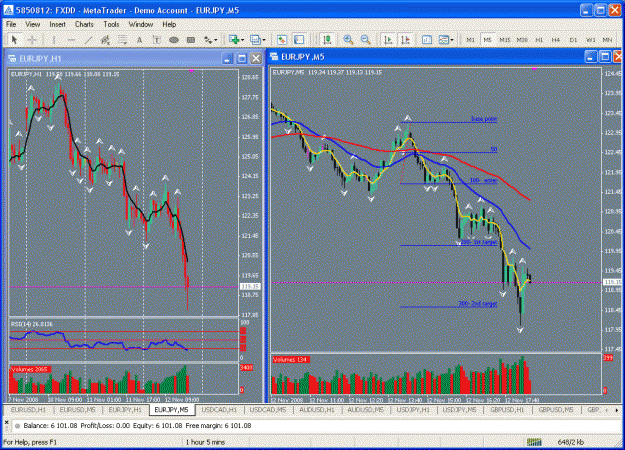
Task: Switch to the GBPUSD,H1 chart tab
Action: pos(507,410)
